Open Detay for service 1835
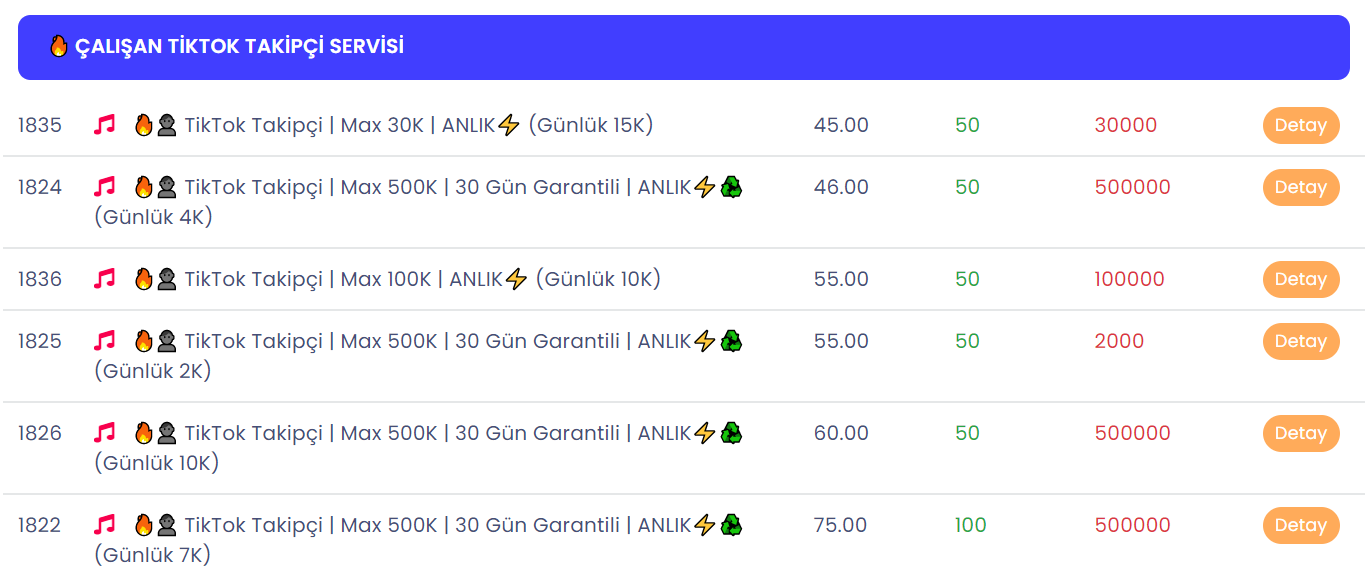 point(1301,125)
